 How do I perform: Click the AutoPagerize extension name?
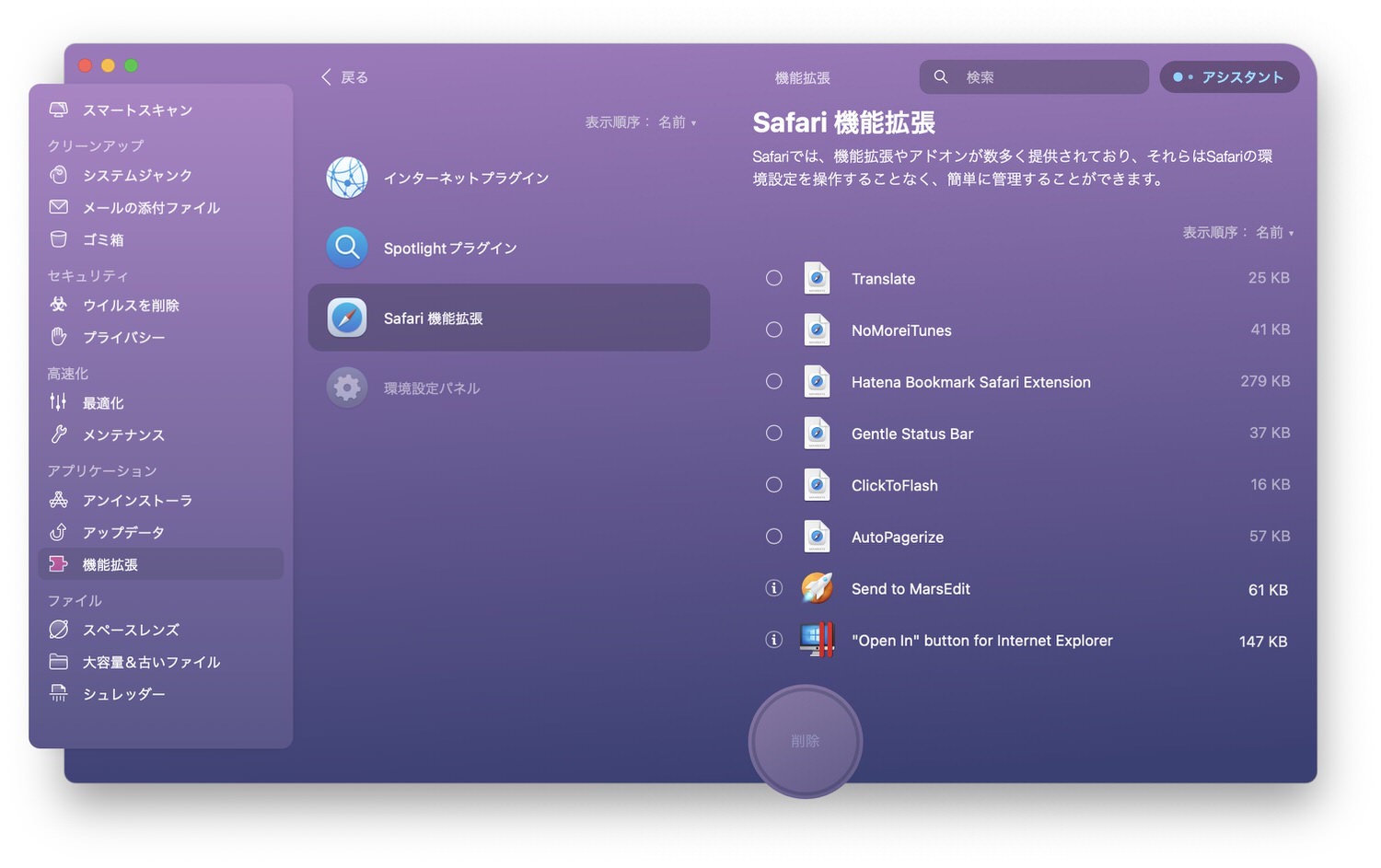tap(898, 537)
